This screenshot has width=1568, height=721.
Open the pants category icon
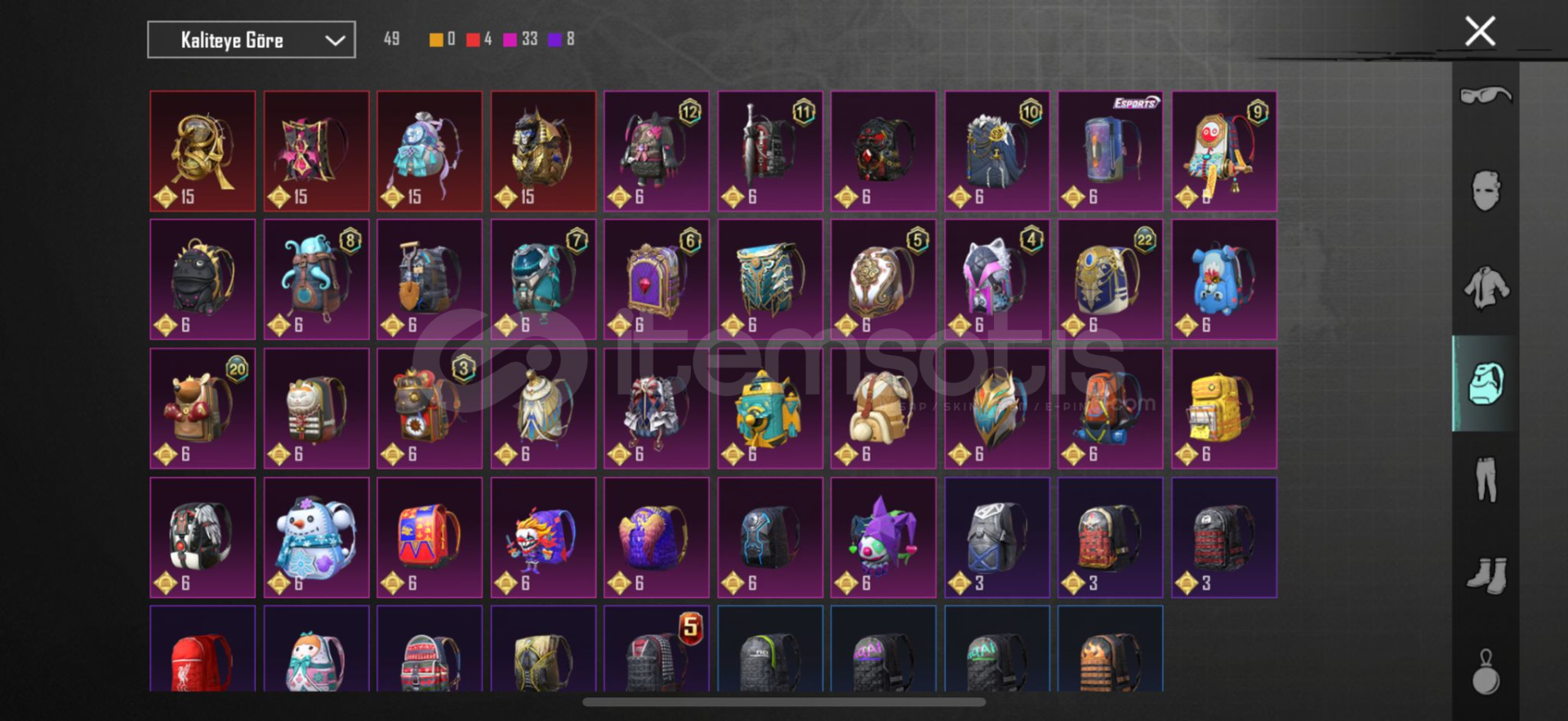(x=1486, y=479)
